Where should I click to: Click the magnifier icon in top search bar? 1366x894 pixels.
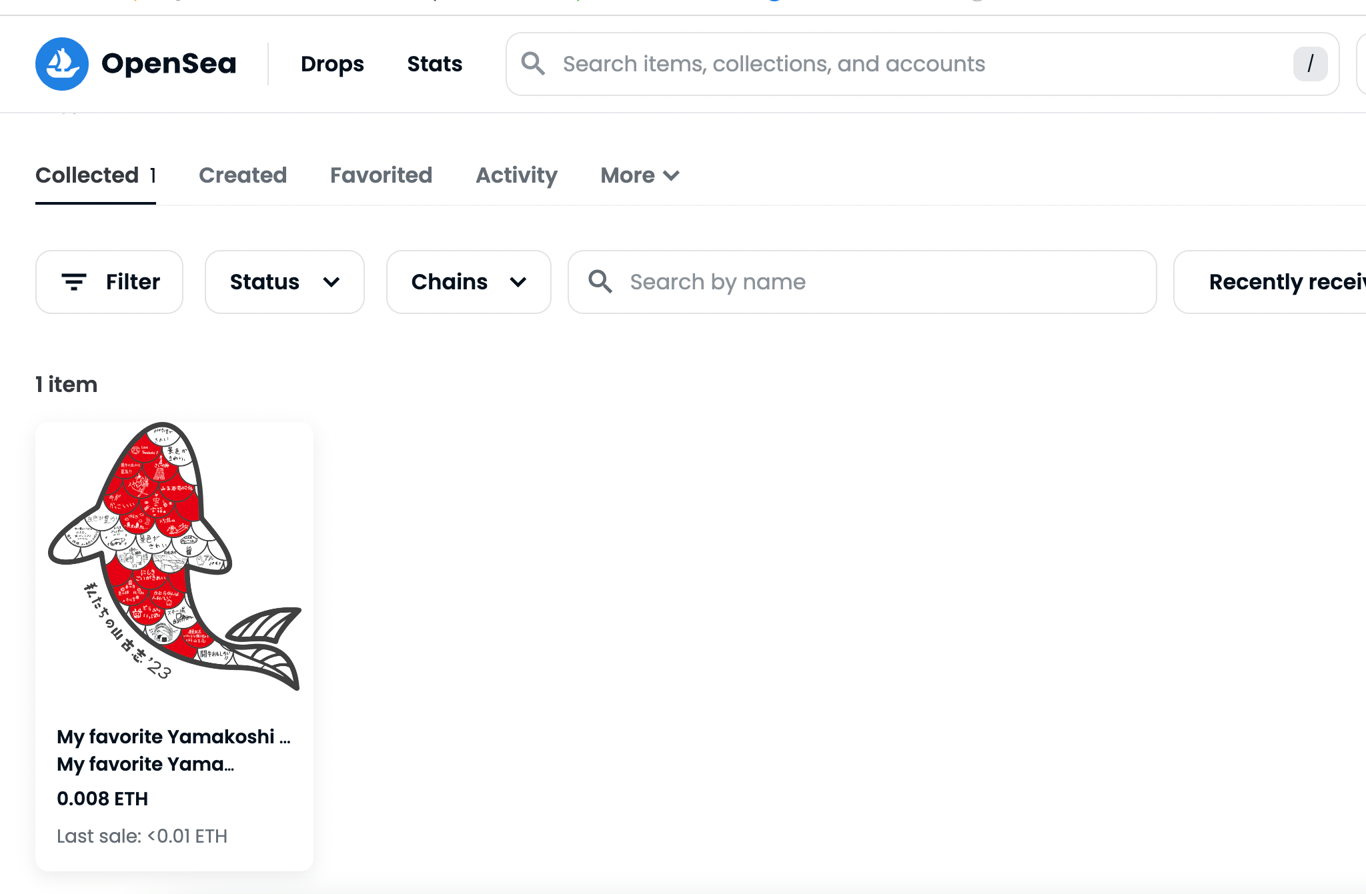(x=534, y=64)
